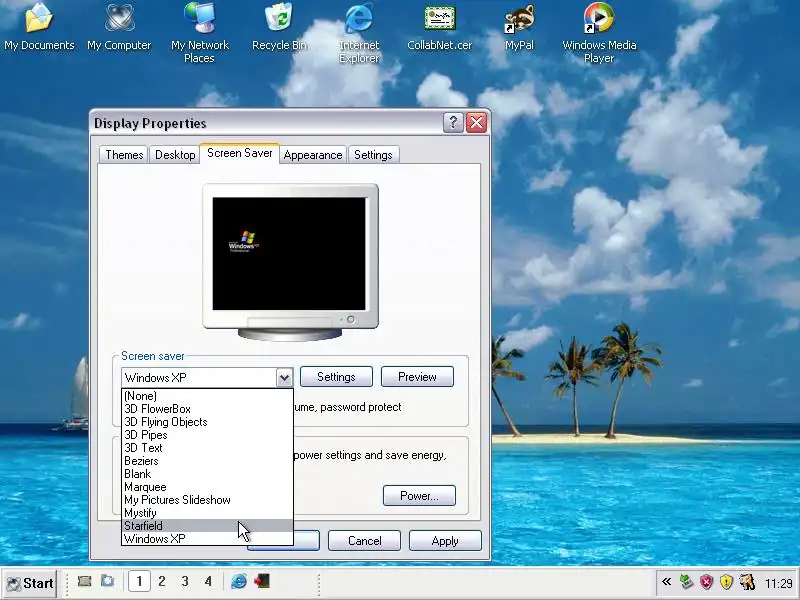Click the yellow security shield tray icon
This screenshot has height=600, width=800.
point(726,582)
